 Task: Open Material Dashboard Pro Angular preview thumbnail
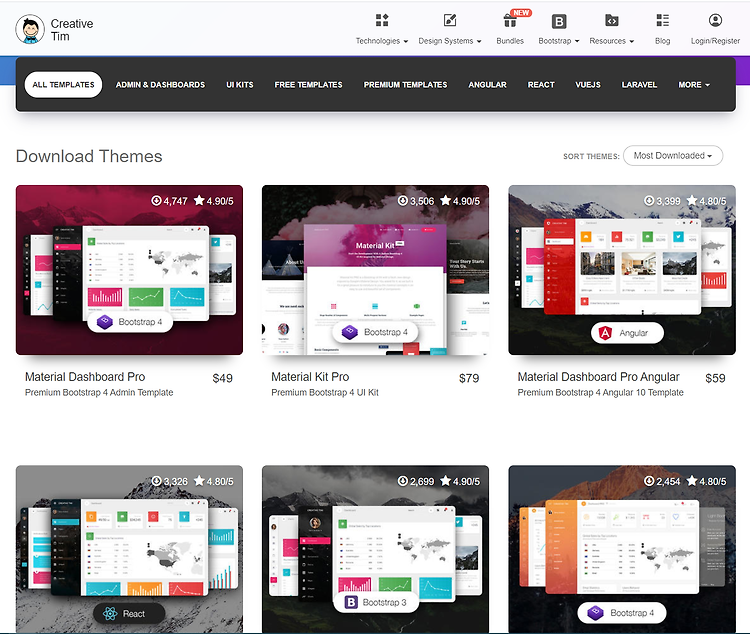point(622,270)
